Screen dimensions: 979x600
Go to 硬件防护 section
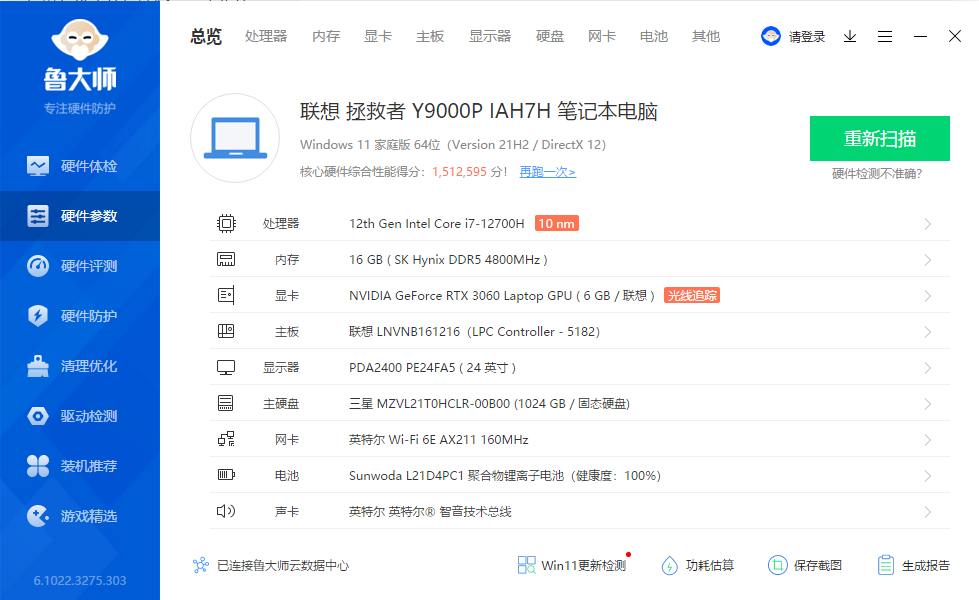[x=80, y=316]
